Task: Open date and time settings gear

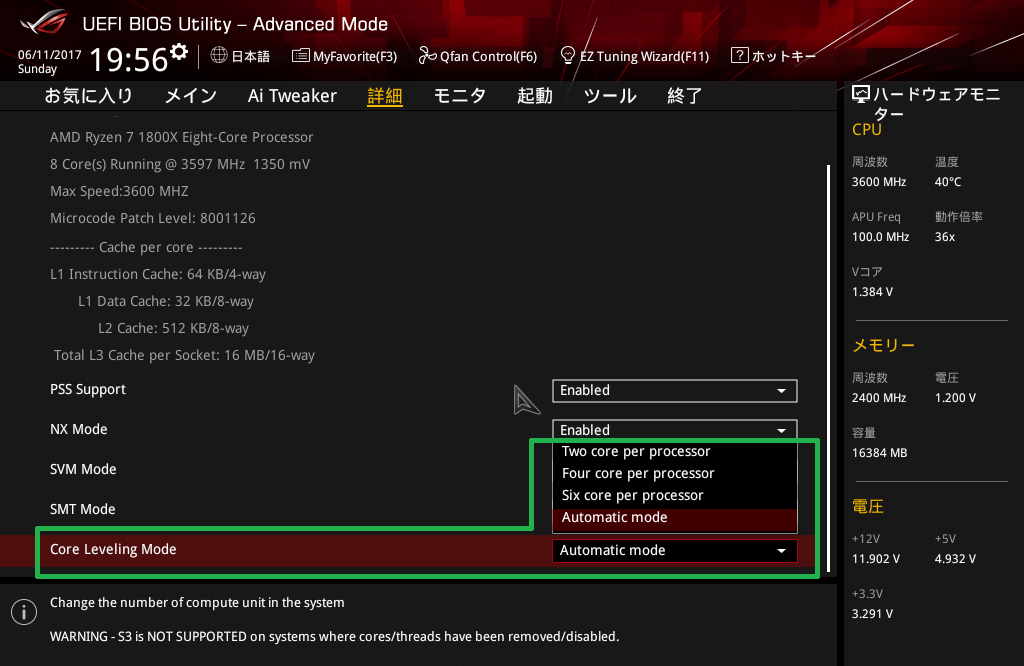Action: pos(179,52)
